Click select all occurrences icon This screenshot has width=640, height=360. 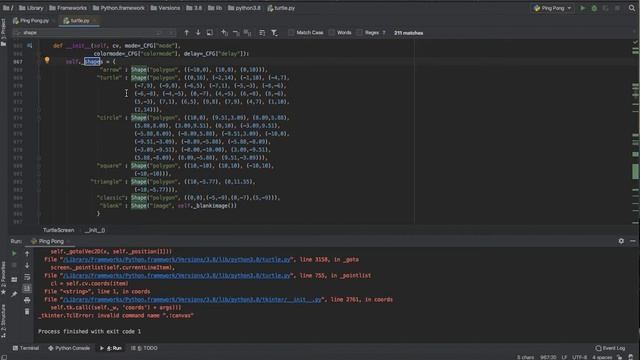[247, 33]
